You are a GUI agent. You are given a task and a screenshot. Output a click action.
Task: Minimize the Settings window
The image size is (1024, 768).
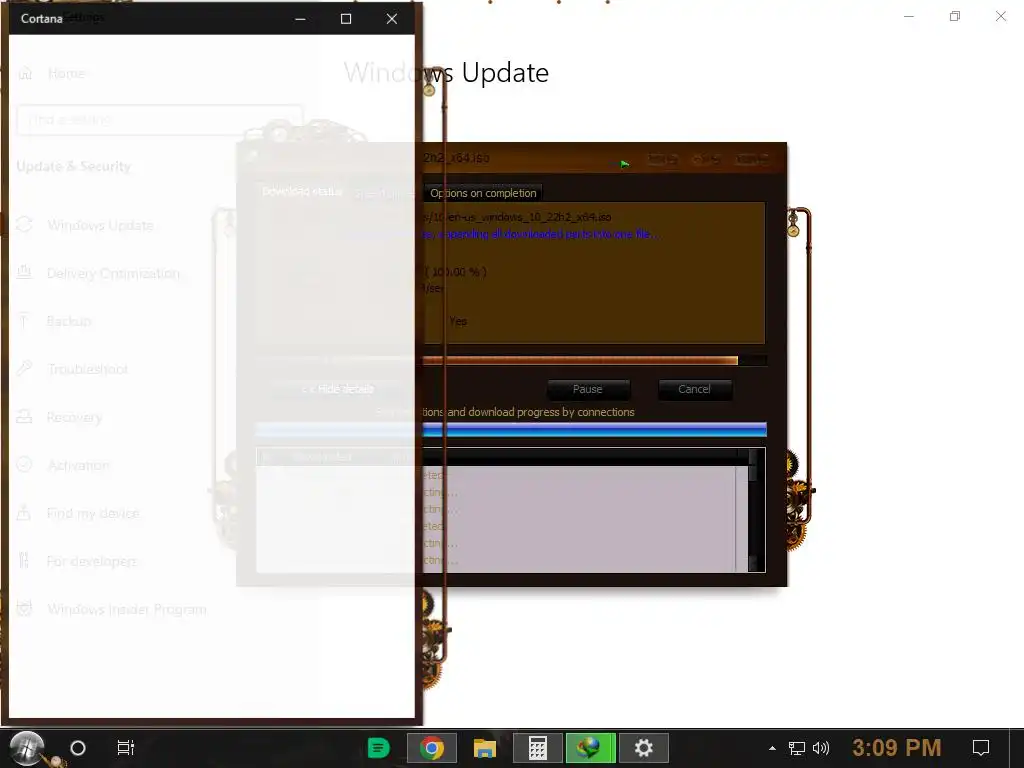point(909,16)
